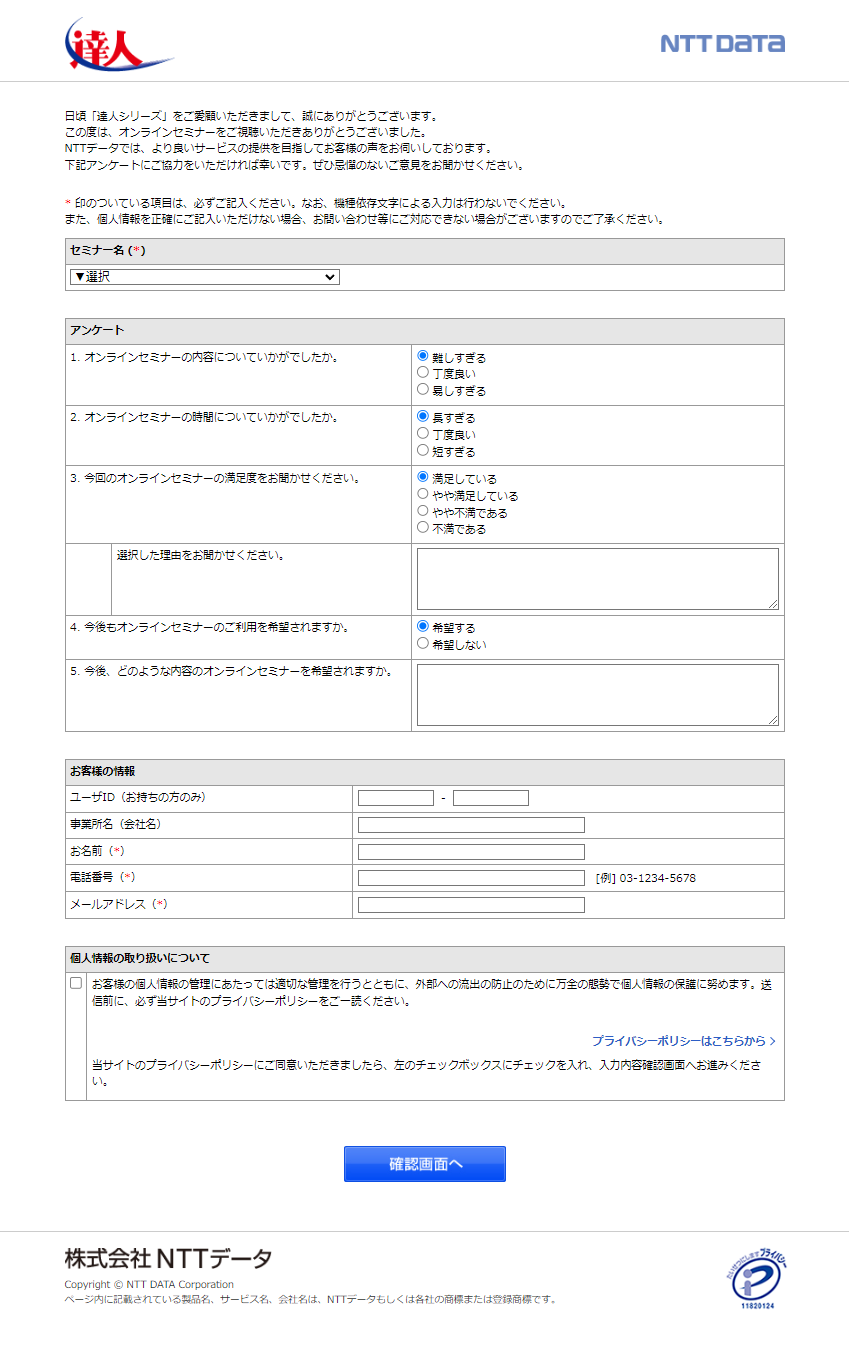849x1363 pixels.
Task: Click the メールアドレス email input field
Action: pos(471,905)
